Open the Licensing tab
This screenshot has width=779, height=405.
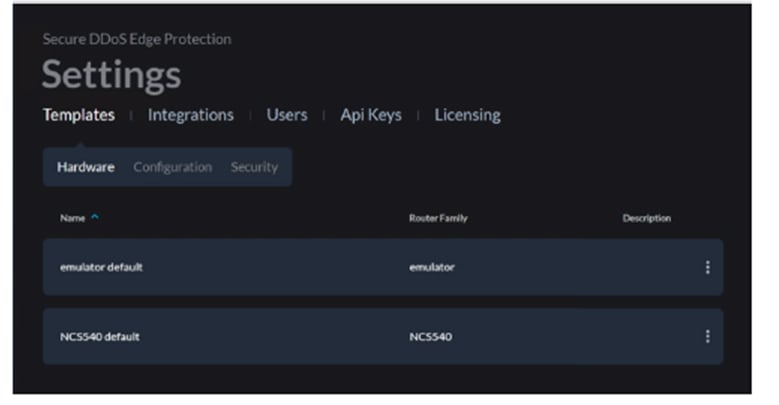click(x=467, y=115)
